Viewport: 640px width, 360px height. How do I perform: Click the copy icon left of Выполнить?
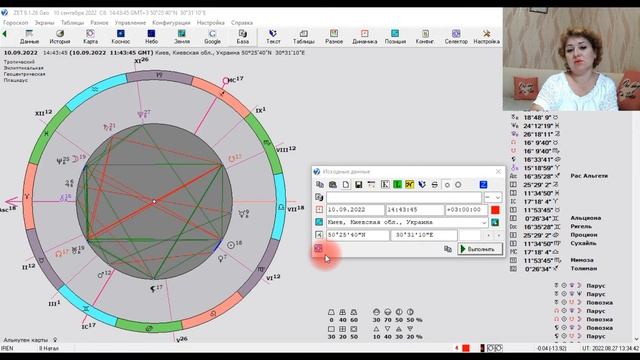coord(448,249)
